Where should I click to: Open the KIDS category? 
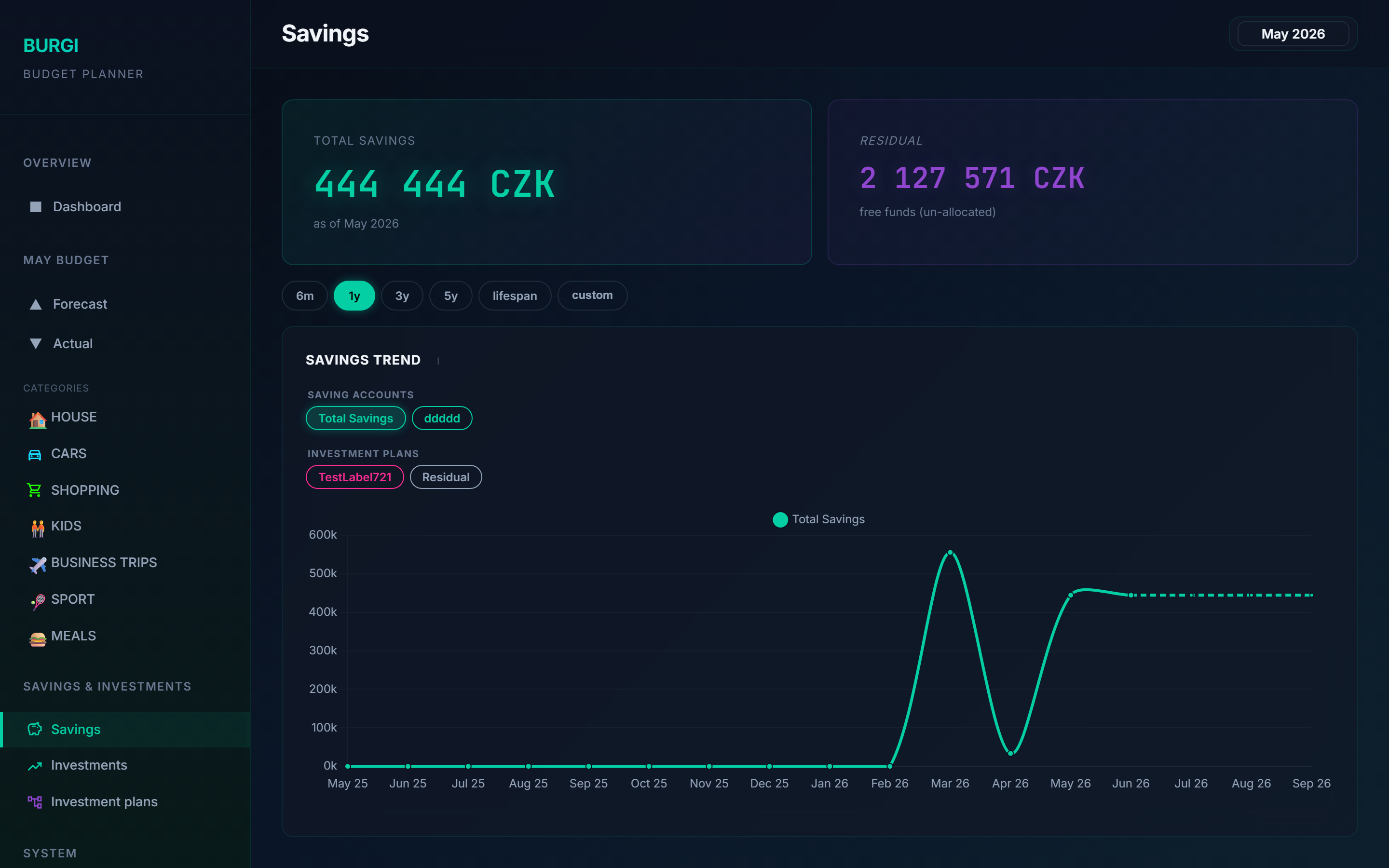pyautogui.click(x=125, y=527)
